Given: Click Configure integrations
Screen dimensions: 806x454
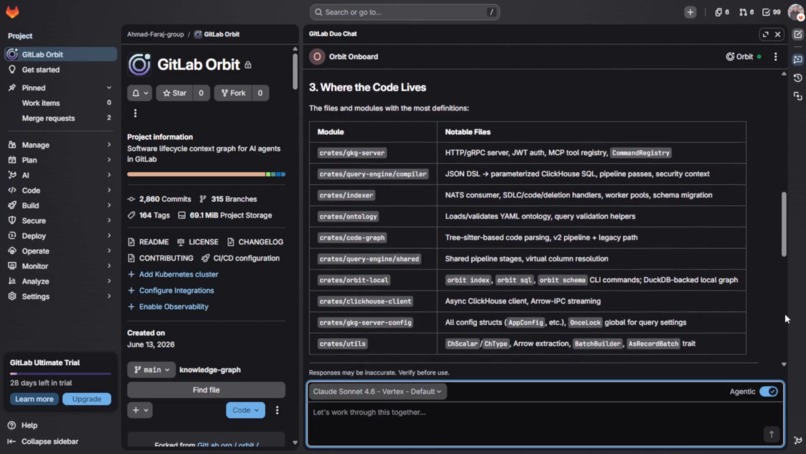Looking at the screenshot, I should coord(171,290).
